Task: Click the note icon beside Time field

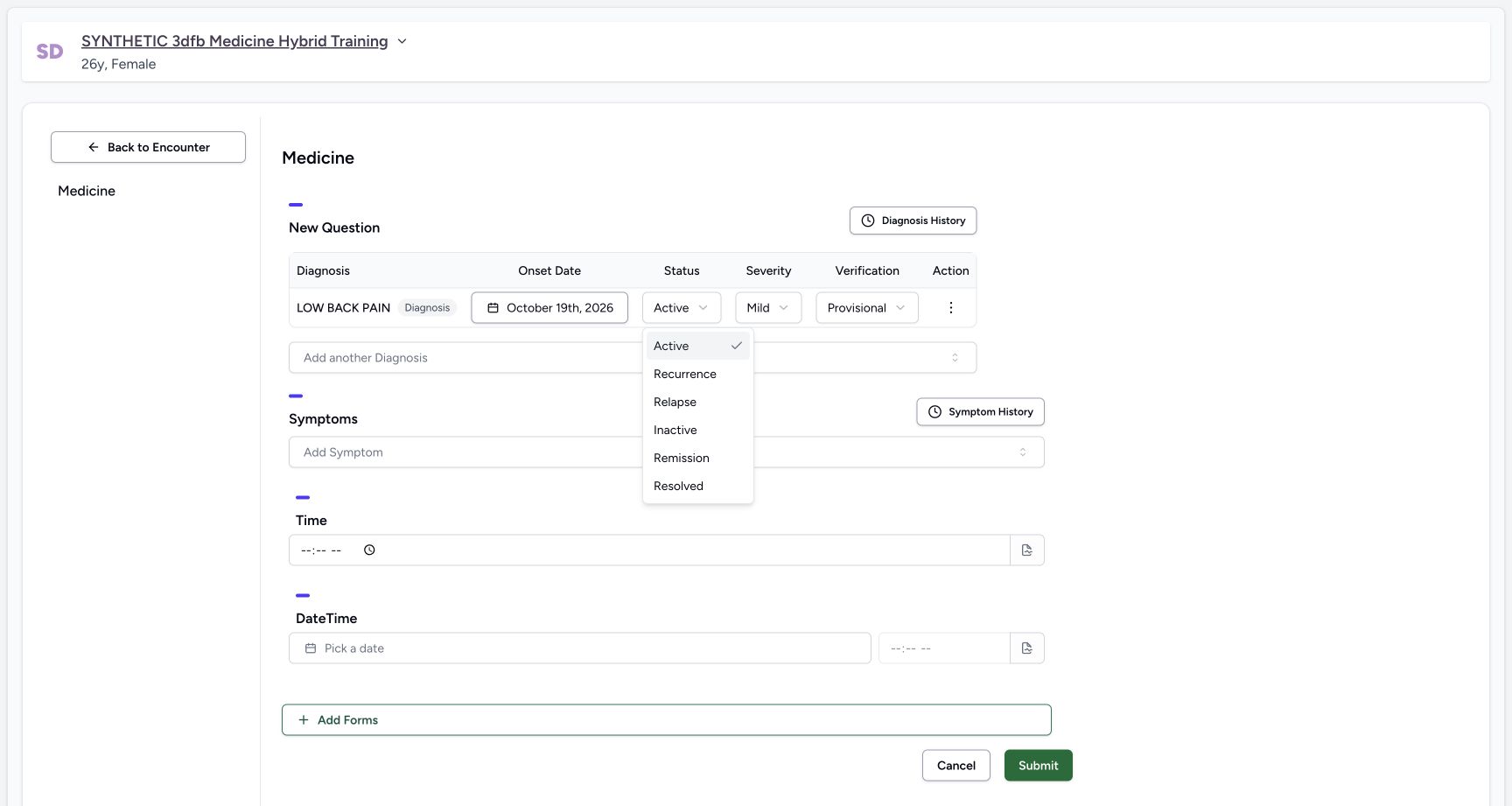Action: pos(1027,550)
